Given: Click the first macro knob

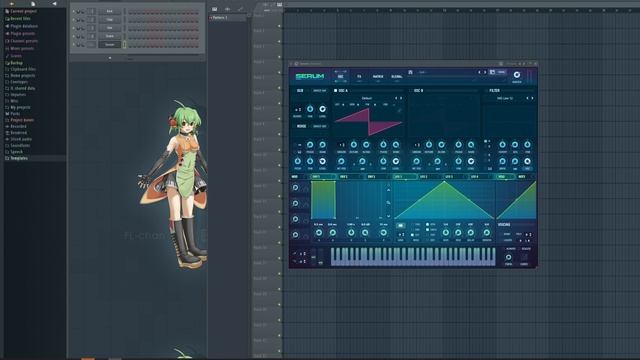Looking at the screenshot, I should 296,188.
